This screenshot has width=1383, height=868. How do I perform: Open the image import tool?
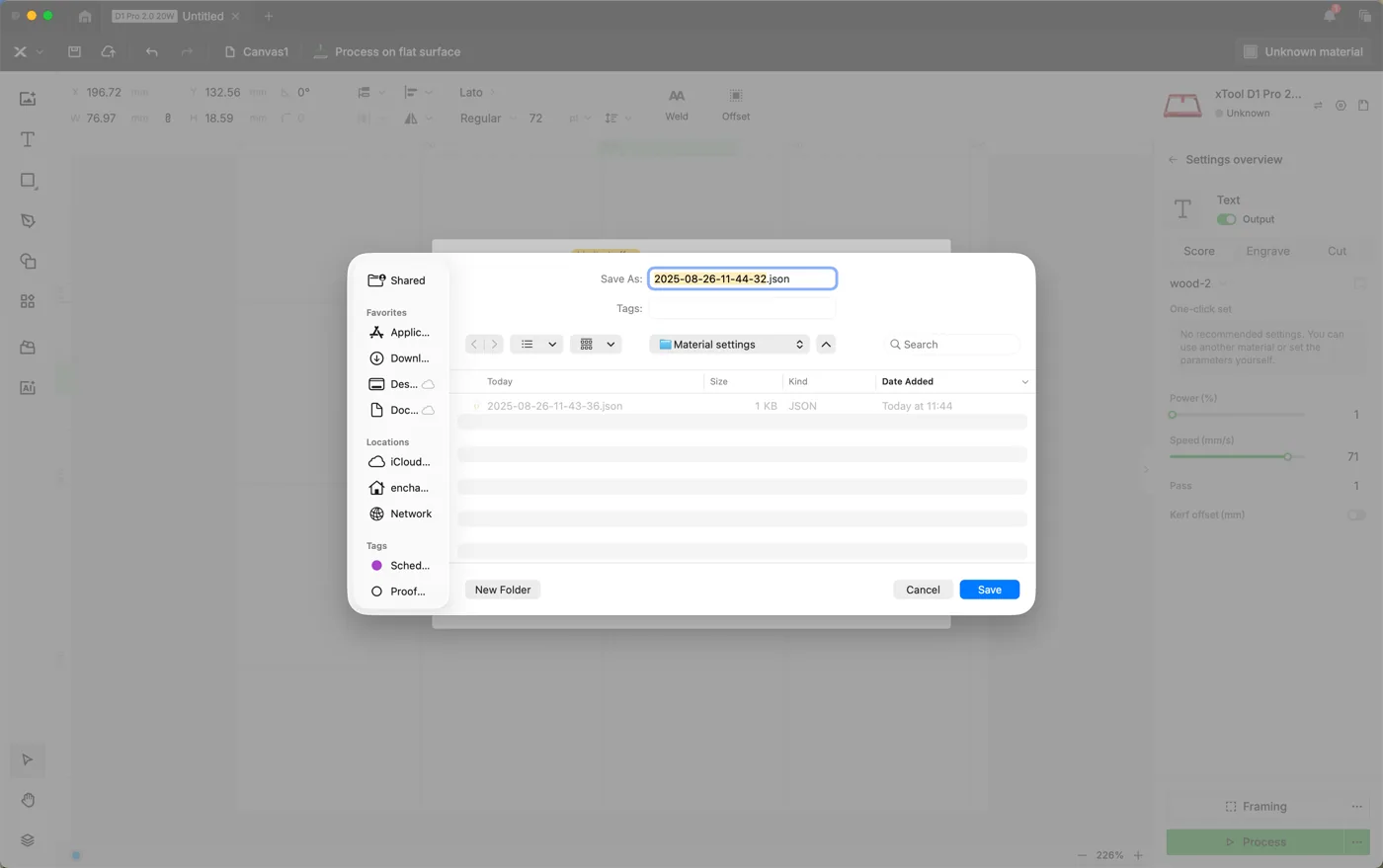[28, 98]
